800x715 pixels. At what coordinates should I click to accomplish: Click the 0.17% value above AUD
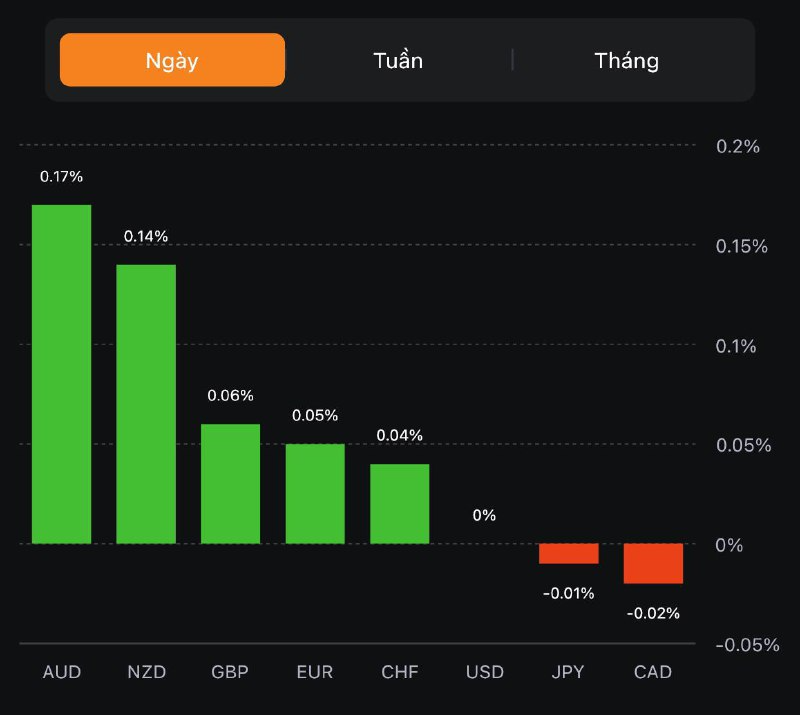point(62,176)
